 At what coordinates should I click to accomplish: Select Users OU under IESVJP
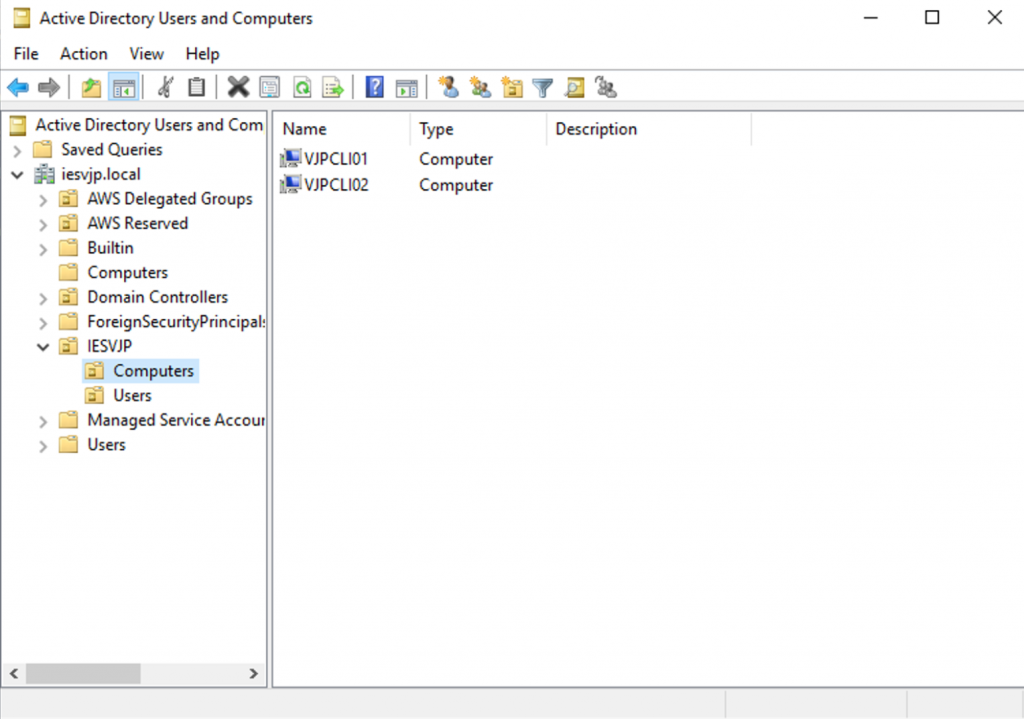coord(132,396)
